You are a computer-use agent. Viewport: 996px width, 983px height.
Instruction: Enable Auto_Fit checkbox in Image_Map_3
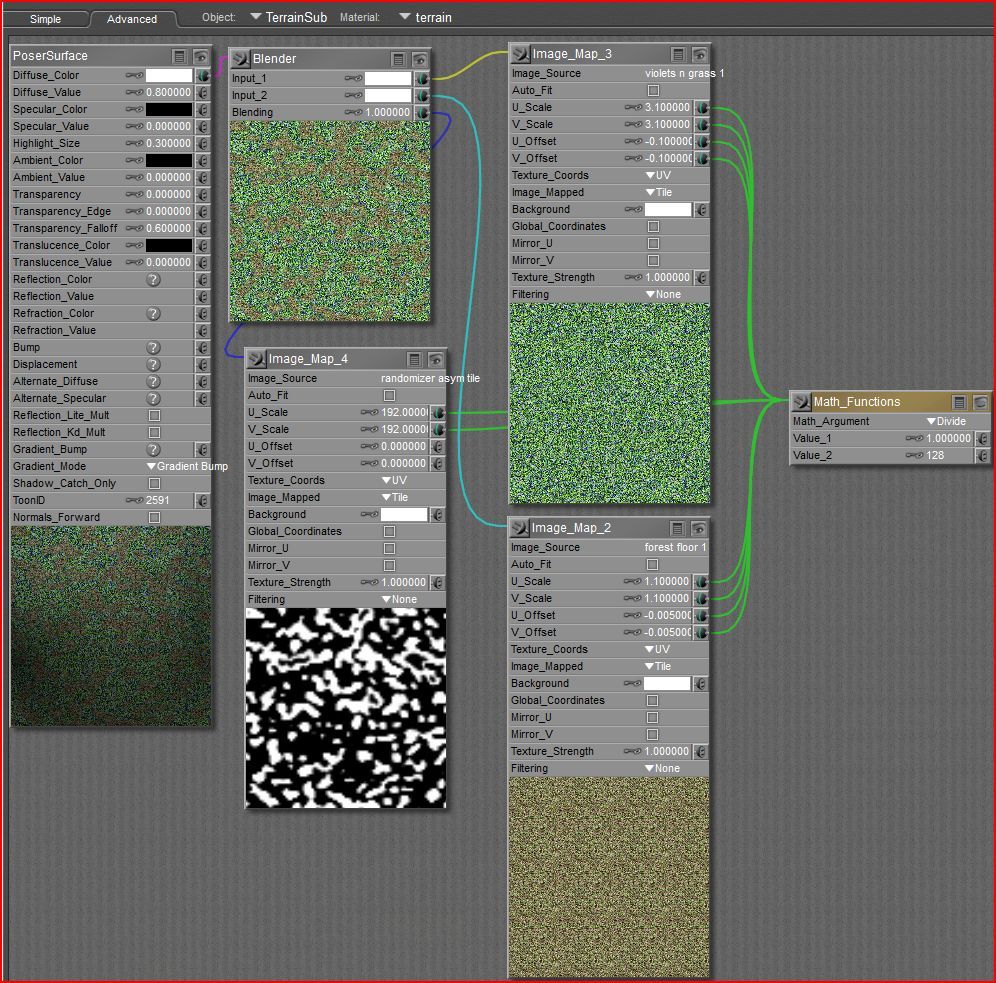coord(654,91)
